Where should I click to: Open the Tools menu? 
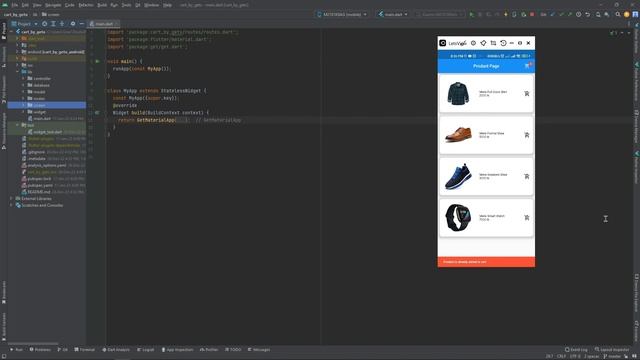pos(127,5)
